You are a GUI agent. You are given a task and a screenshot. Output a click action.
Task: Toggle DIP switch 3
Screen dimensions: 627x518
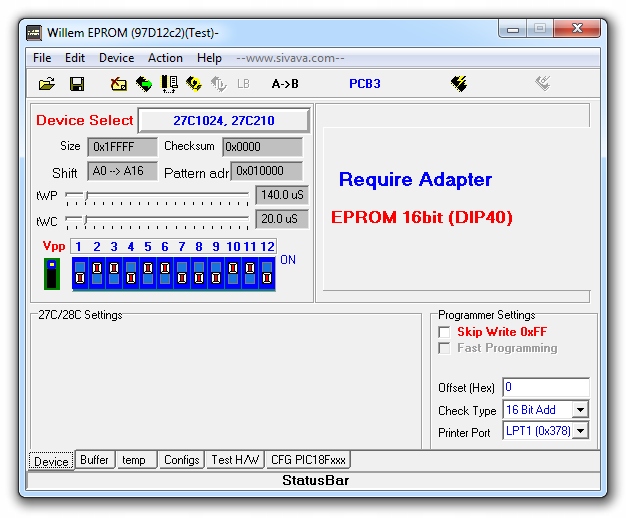point(114,273)
